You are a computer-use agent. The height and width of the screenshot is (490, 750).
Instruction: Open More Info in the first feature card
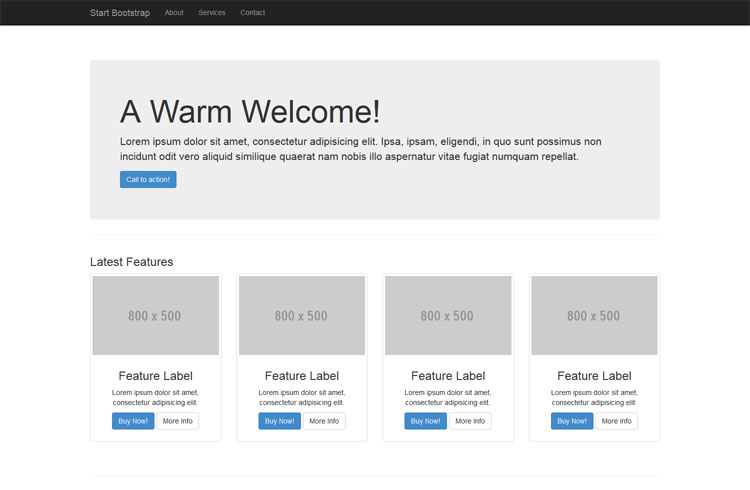[178, 421]
